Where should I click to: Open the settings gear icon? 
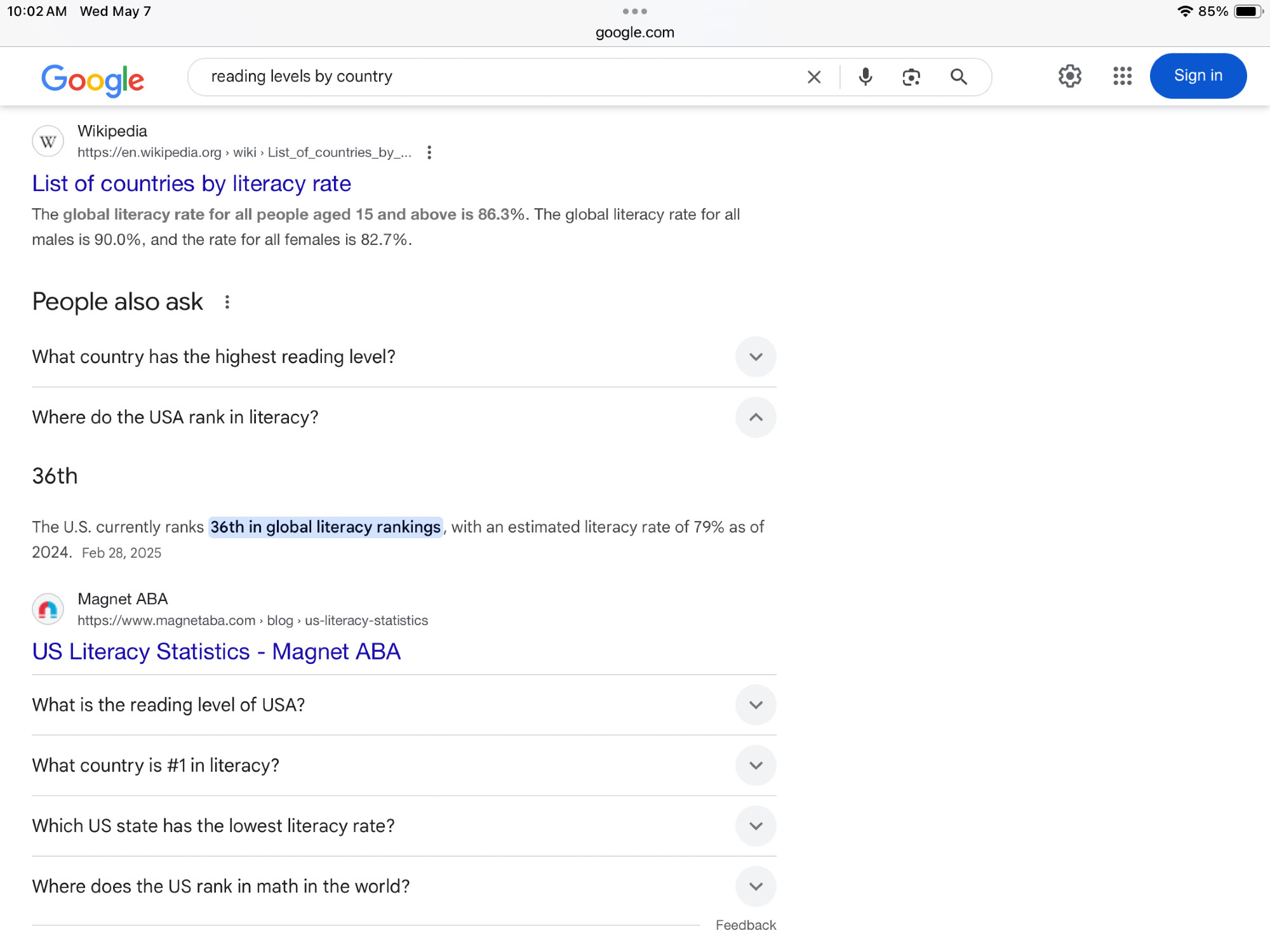tap(1070, 76)
